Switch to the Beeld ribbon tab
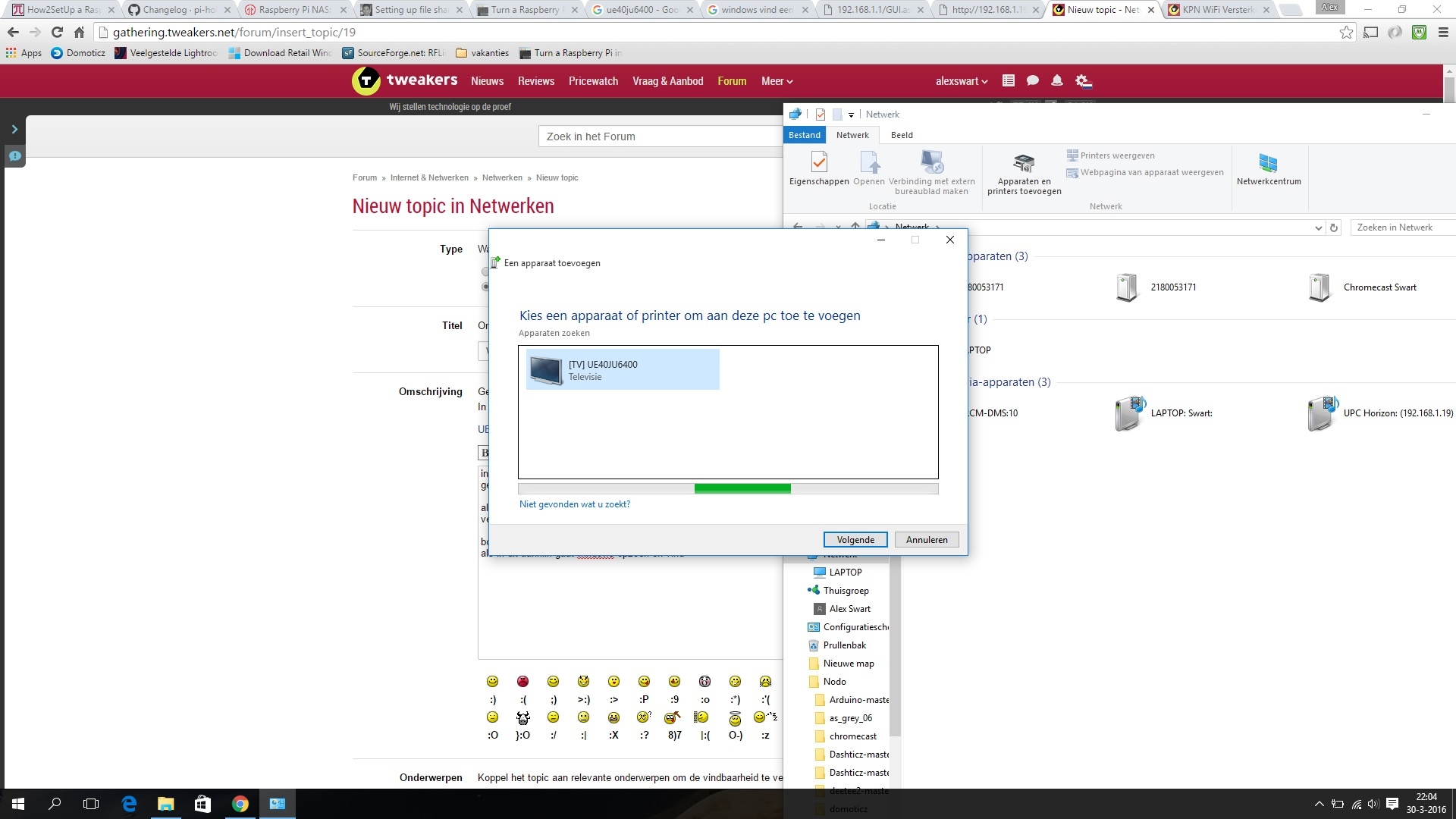The height and width of the screenshot is (819, 1456). 901,135
